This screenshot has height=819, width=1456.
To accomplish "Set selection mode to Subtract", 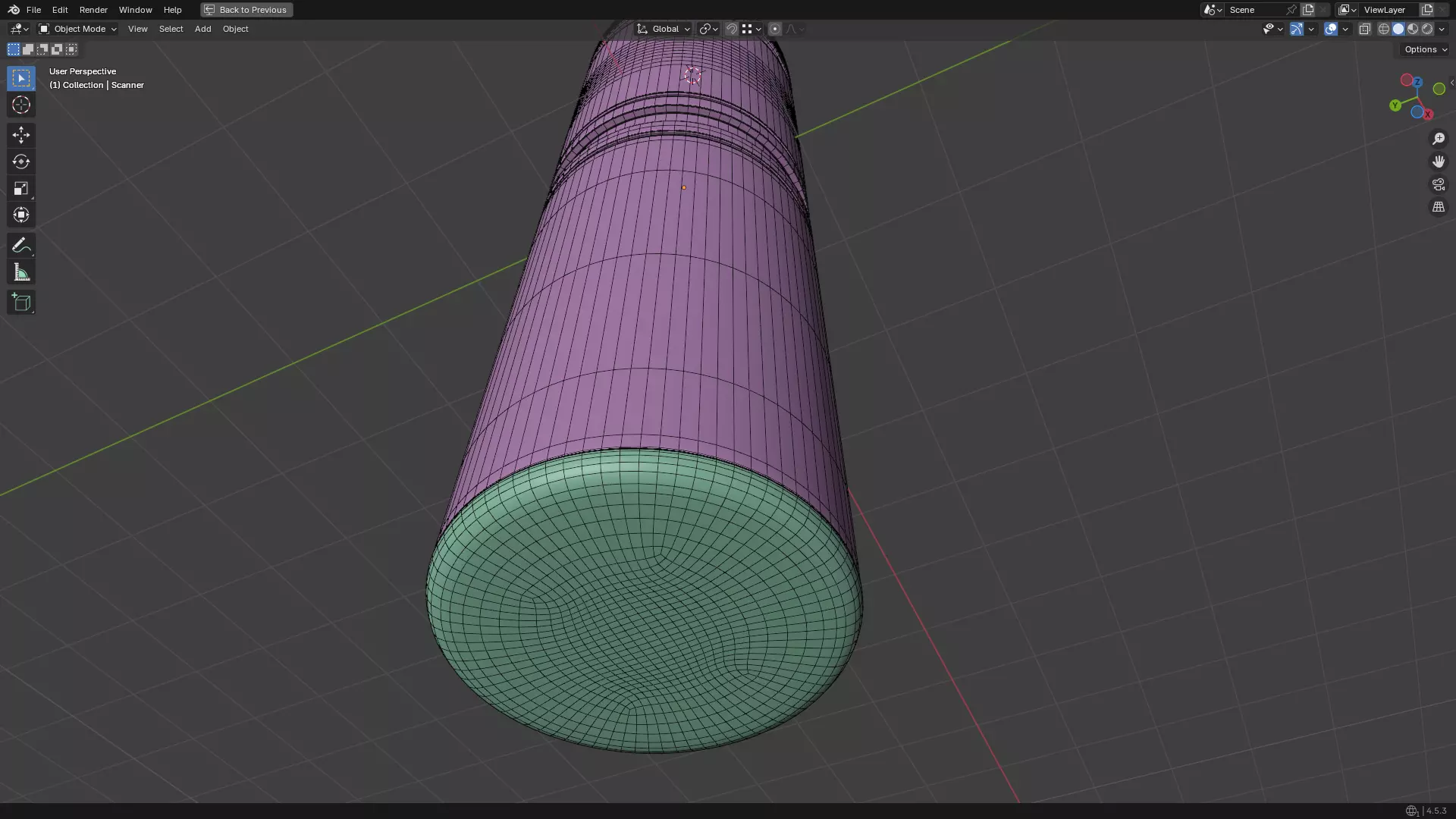I will click(x=42, y=49).
